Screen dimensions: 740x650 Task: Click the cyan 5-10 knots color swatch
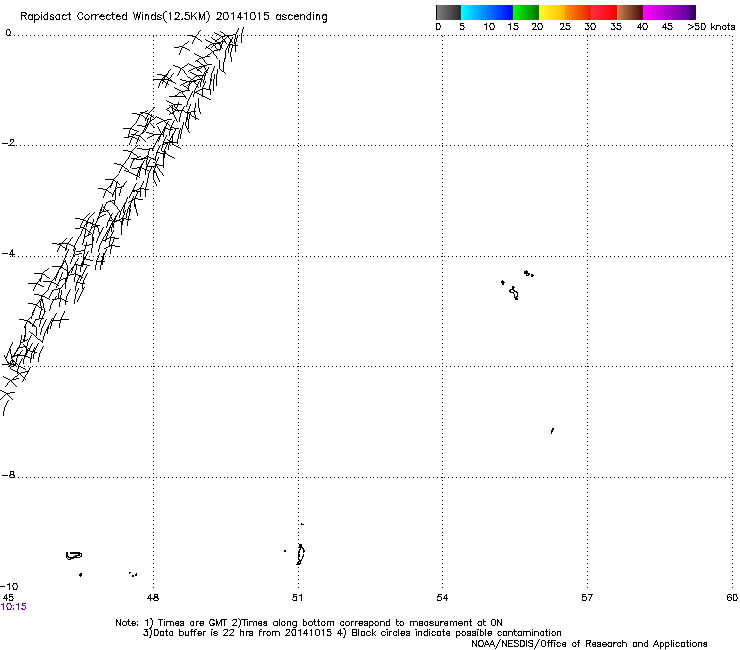click(x=474, y=12)
